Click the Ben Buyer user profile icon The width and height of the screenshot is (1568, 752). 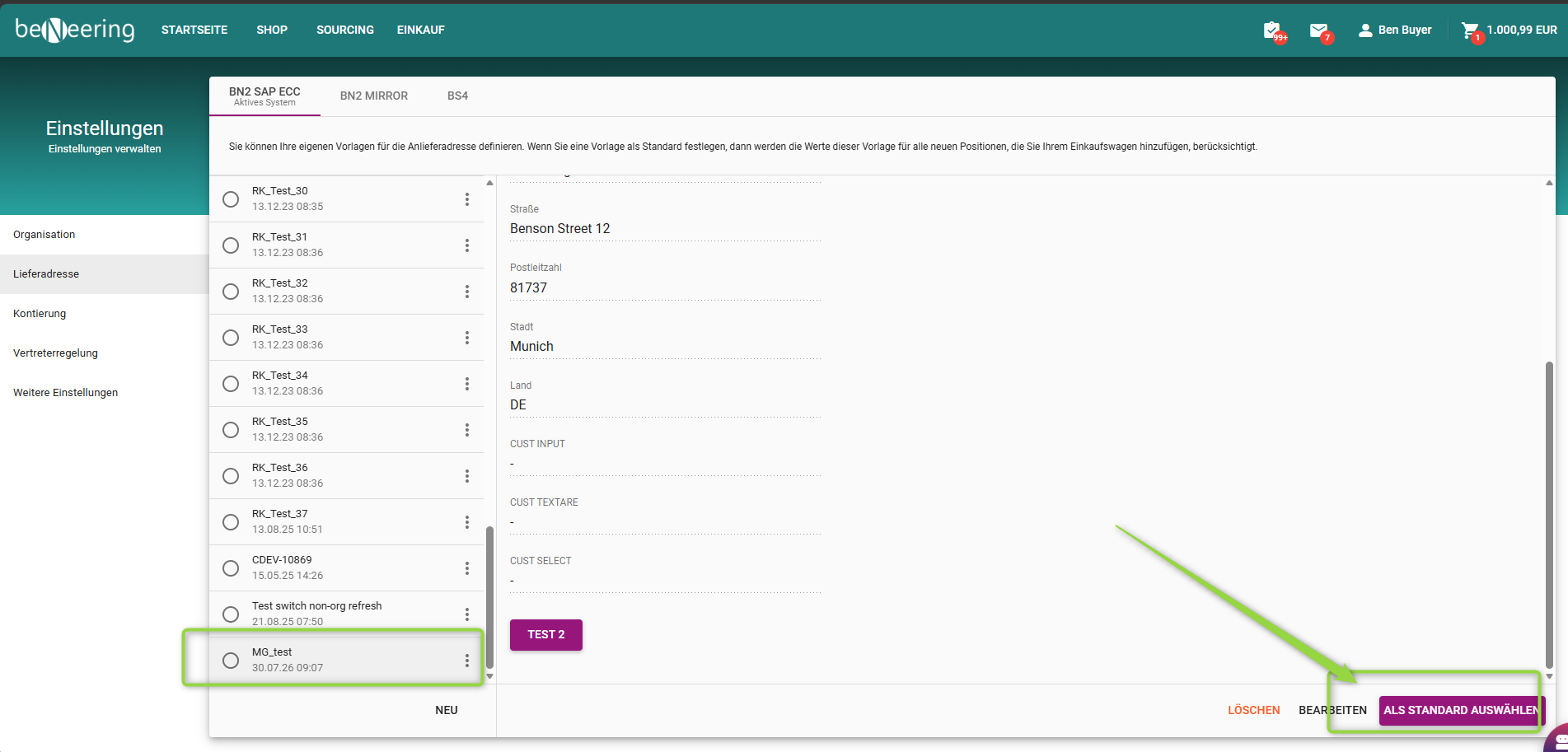[1365, 30]
